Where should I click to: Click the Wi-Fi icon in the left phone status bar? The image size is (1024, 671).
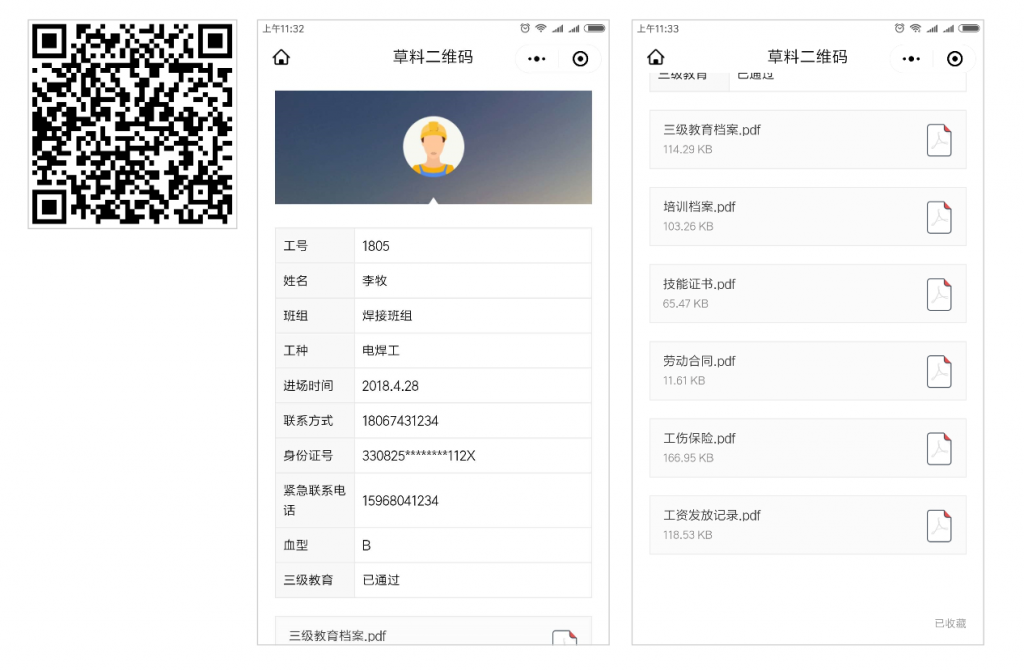point(541,28)
